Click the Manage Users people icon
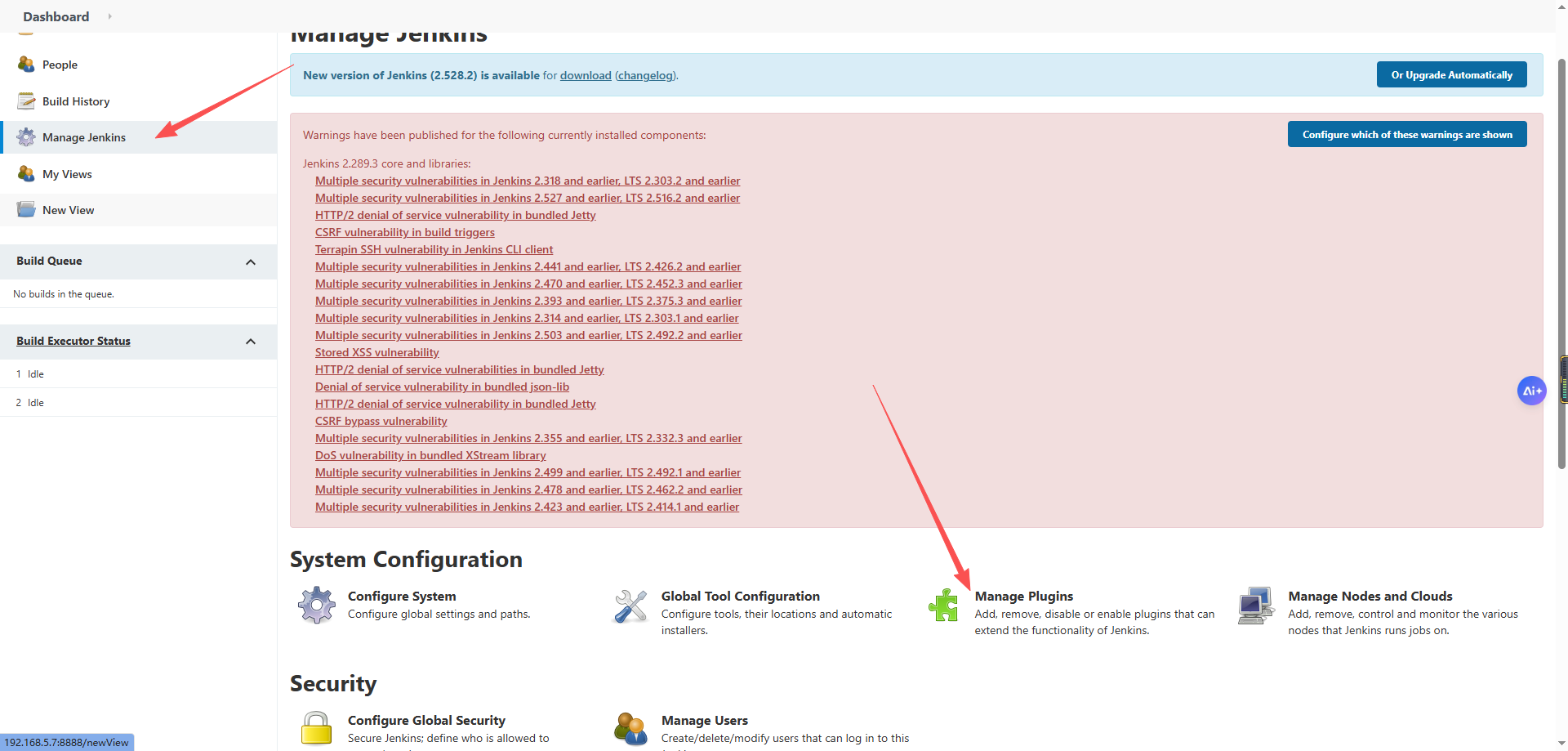The image size is (1568, 751). point(630,729)
